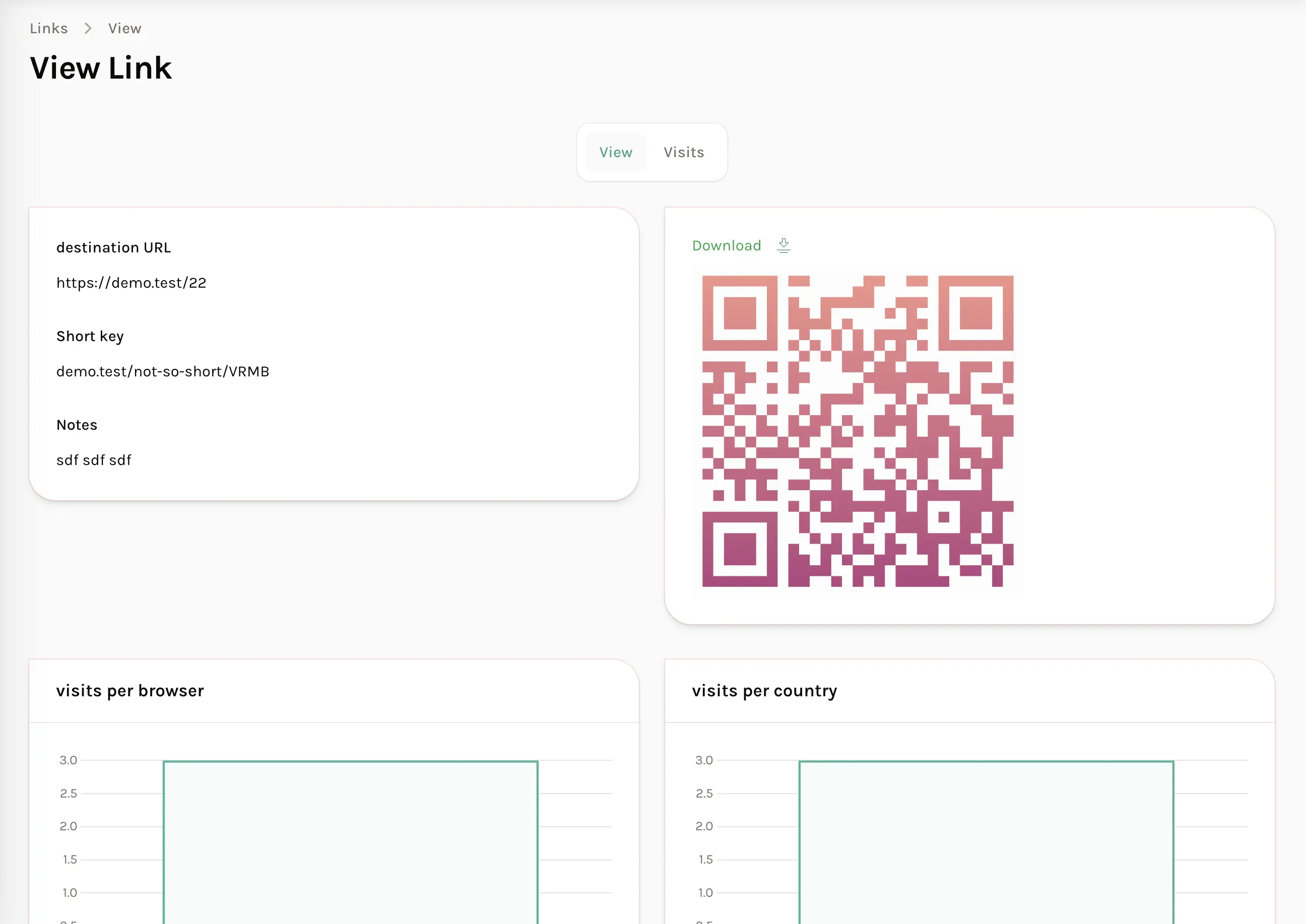The image size is (1306, 924).
Task: Click the breadcrumb chevron separator
Action: point(88,28)
